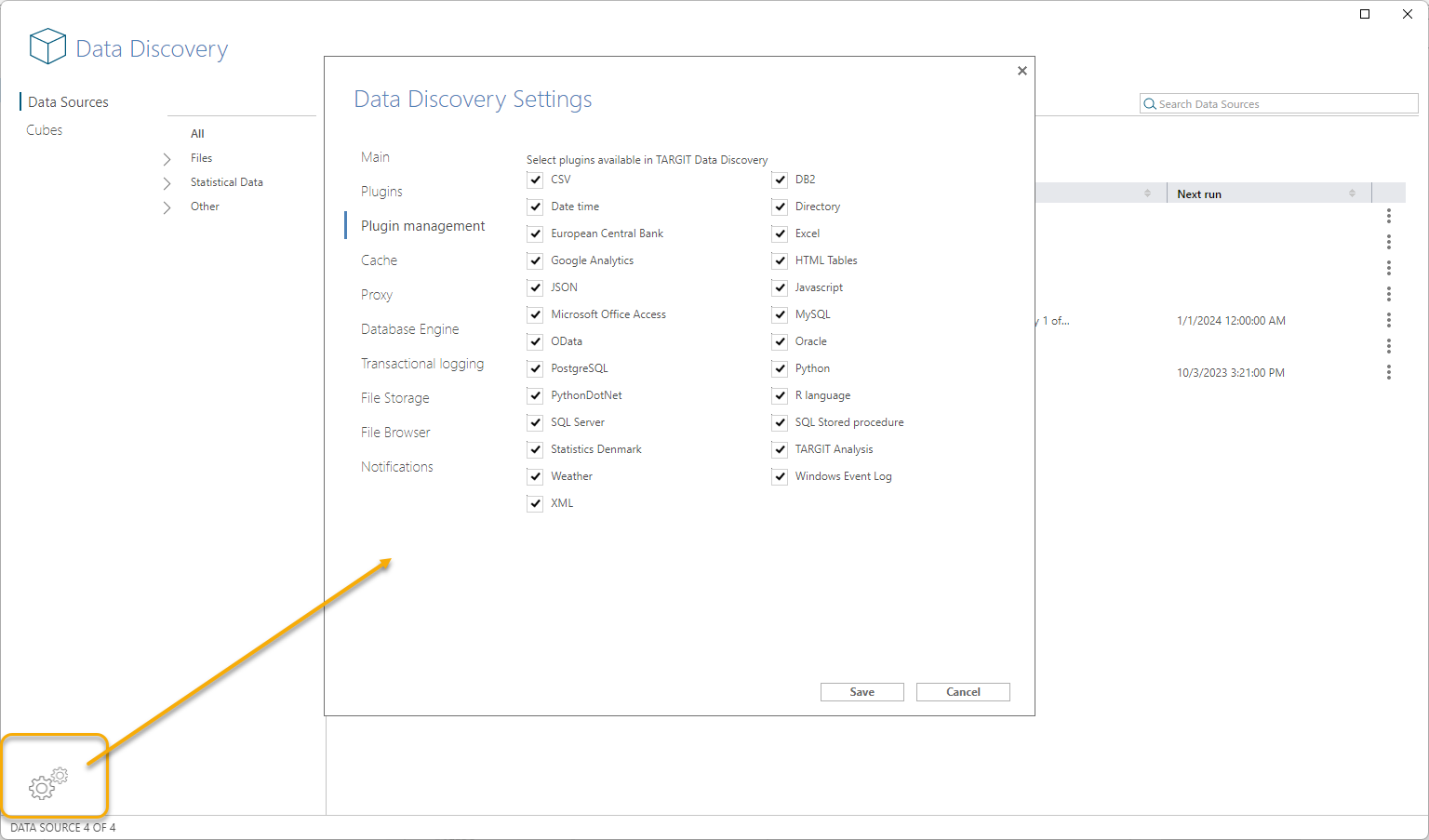Disable the Javascript plugin
The height and width of the screenshot is (840, 1429).
[x=780, y=287]
